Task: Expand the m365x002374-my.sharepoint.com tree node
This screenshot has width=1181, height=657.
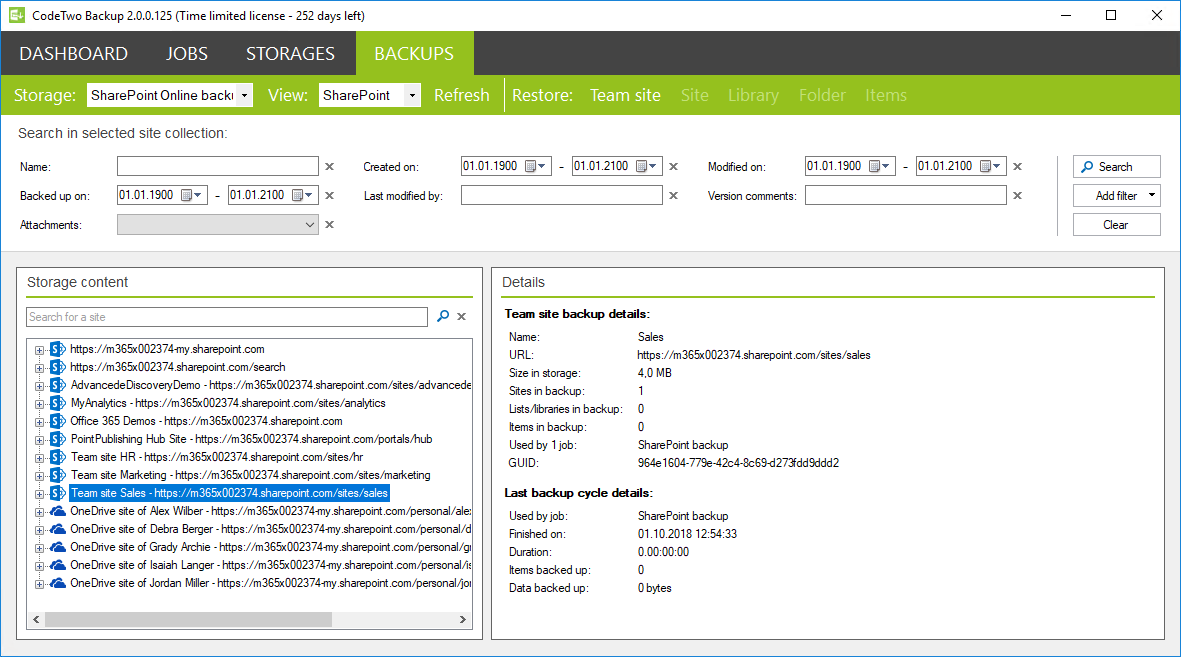Action: pos(39,350)
